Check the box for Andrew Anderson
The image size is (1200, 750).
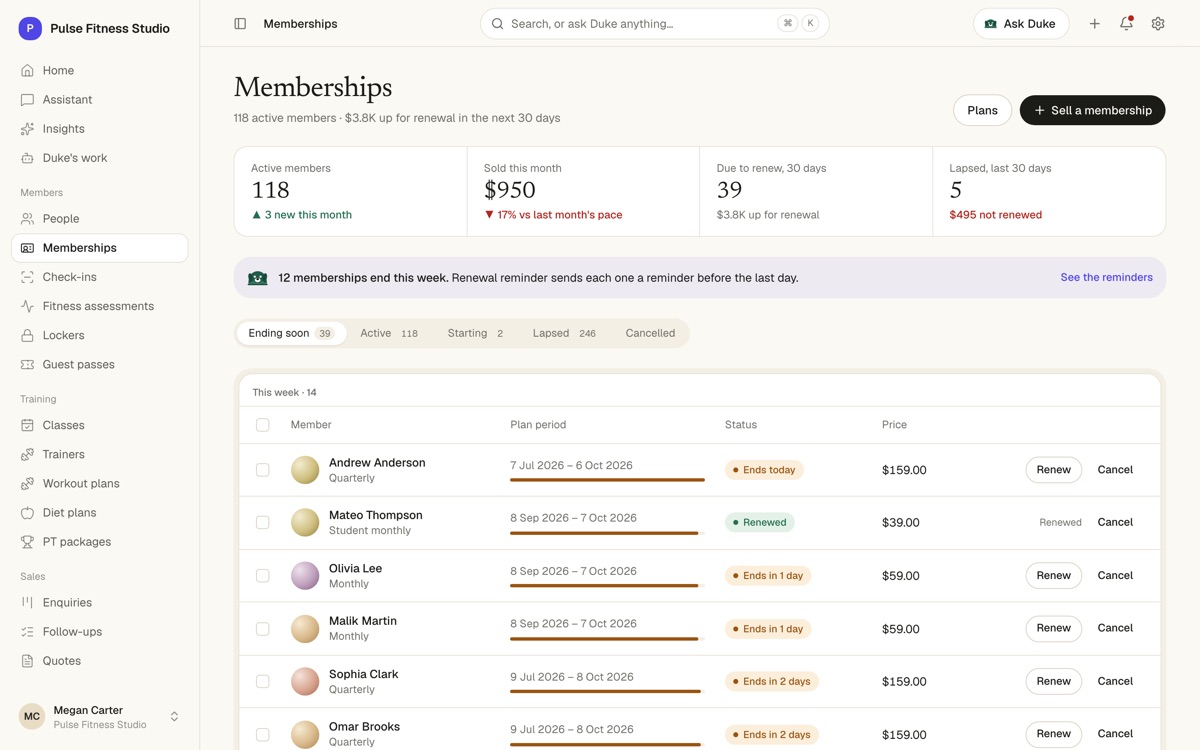[x=263, y=470]
